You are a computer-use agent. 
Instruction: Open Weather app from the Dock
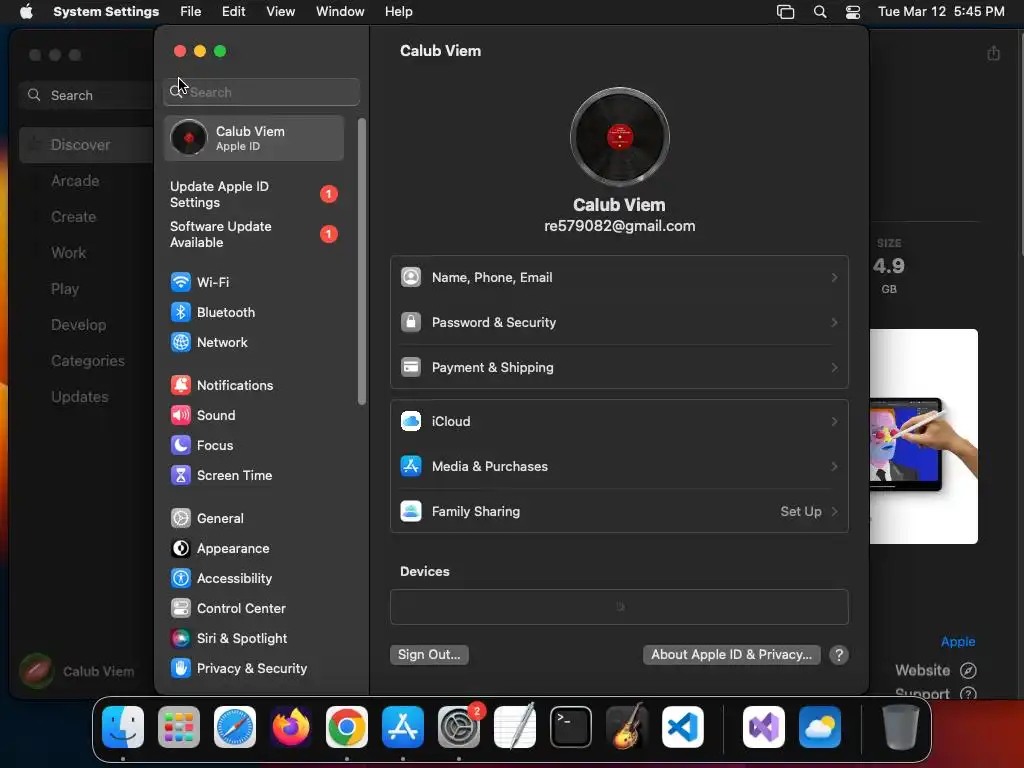click(x=820, y=727)
